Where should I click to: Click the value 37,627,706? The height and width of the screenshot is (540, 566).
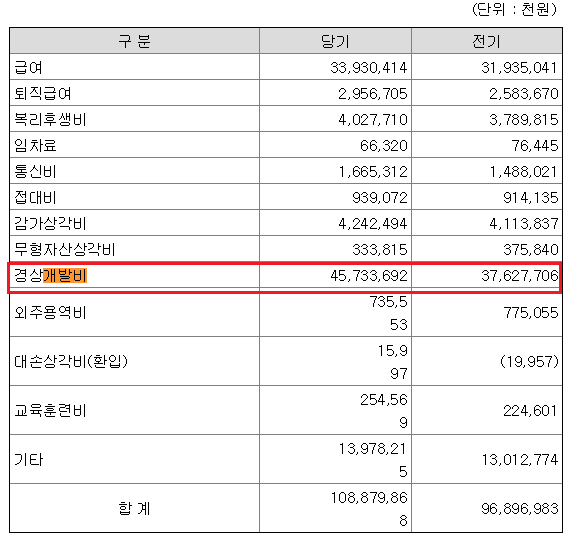519,276
